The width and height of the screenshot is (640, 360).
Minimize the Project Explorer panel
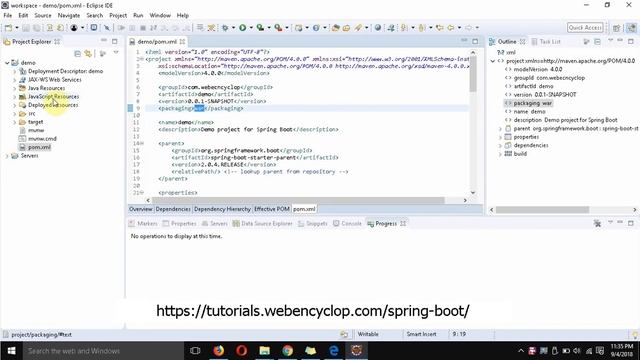[104, 41]
